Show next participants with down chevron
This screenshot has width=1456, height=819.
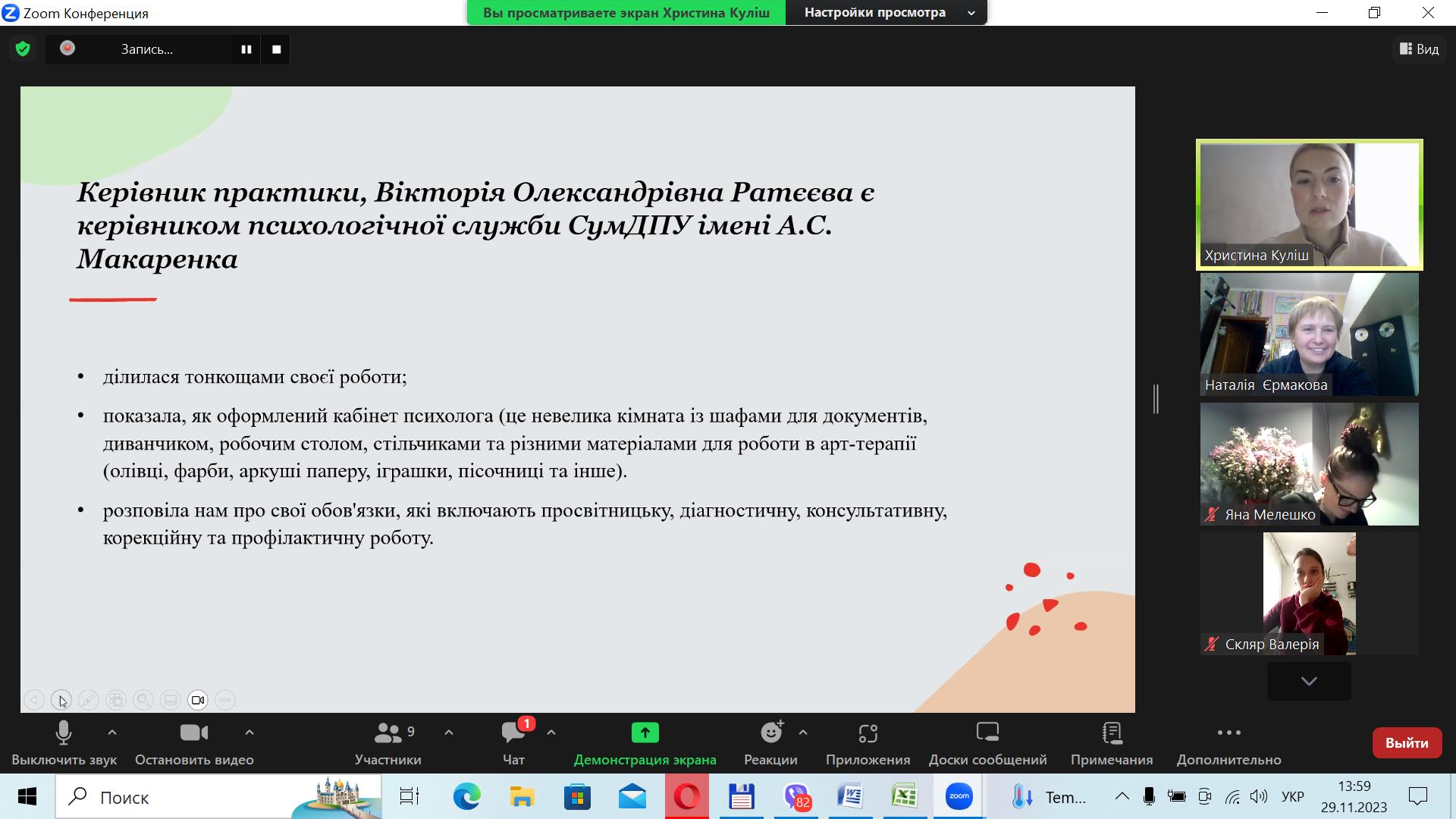(x=1309, y=681)
